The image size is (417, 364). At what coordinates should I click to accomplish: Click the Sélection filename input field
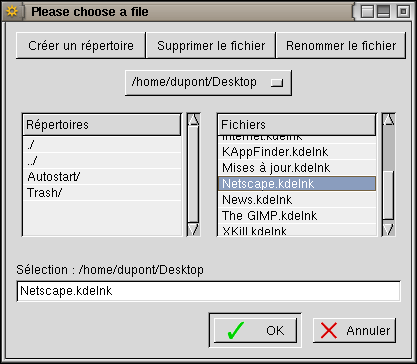(x=208, y=291)
